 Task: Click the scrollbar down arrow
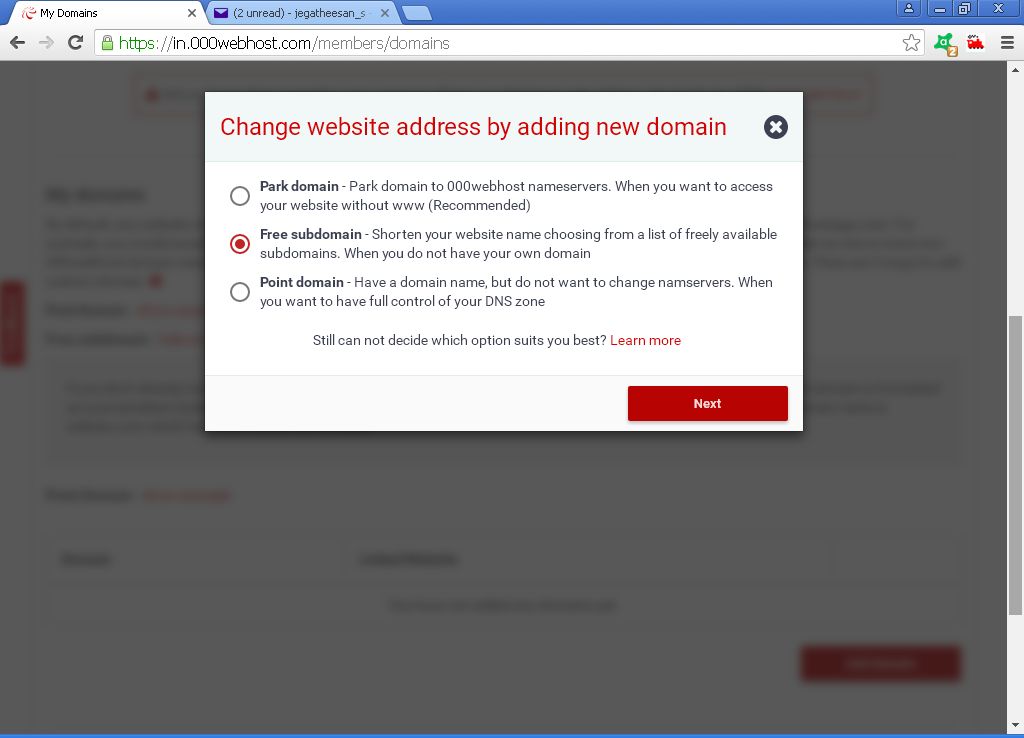tap(1015, 726)
